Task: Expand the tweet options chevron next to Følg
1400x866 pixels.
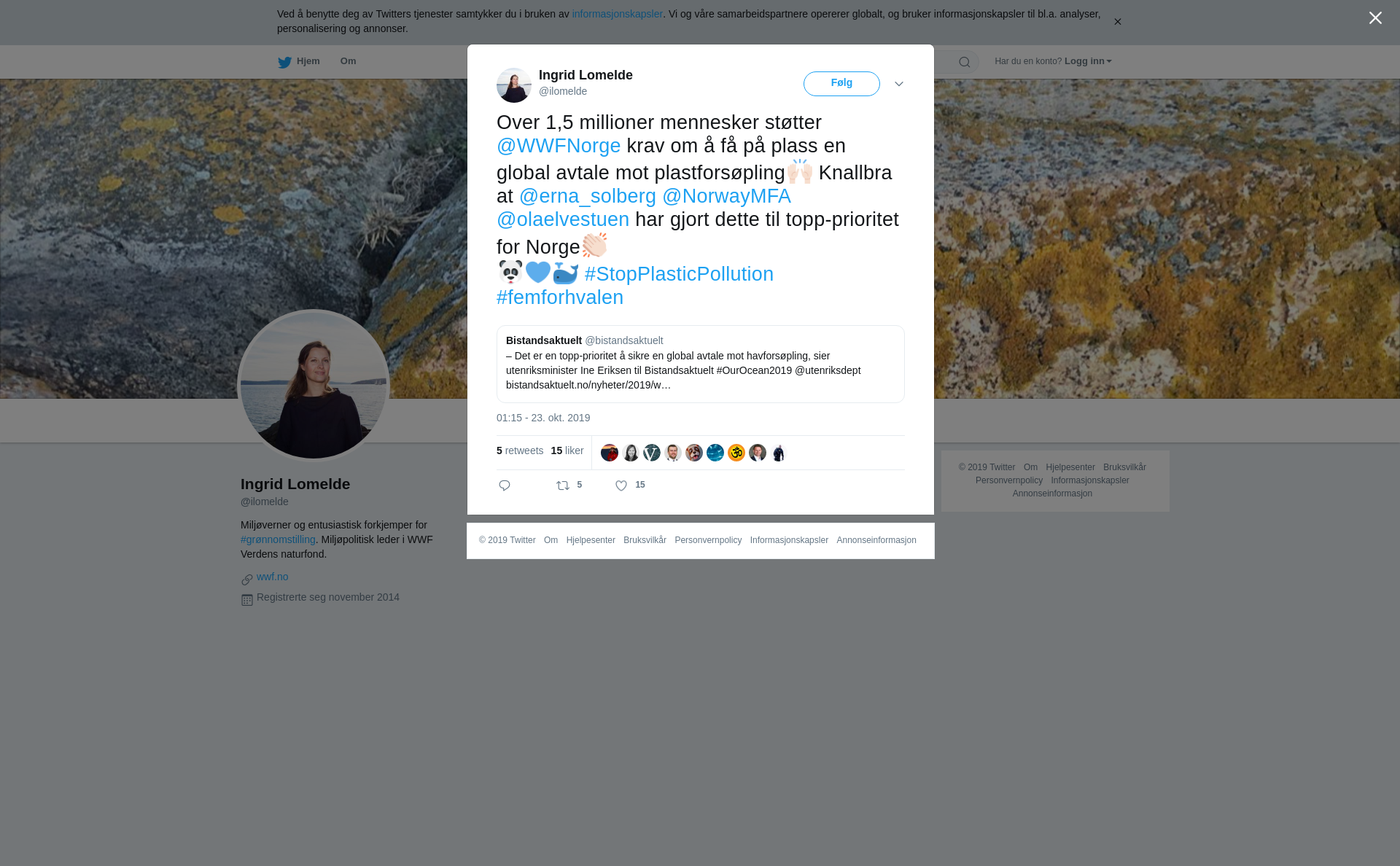Action: click(899, 84)
